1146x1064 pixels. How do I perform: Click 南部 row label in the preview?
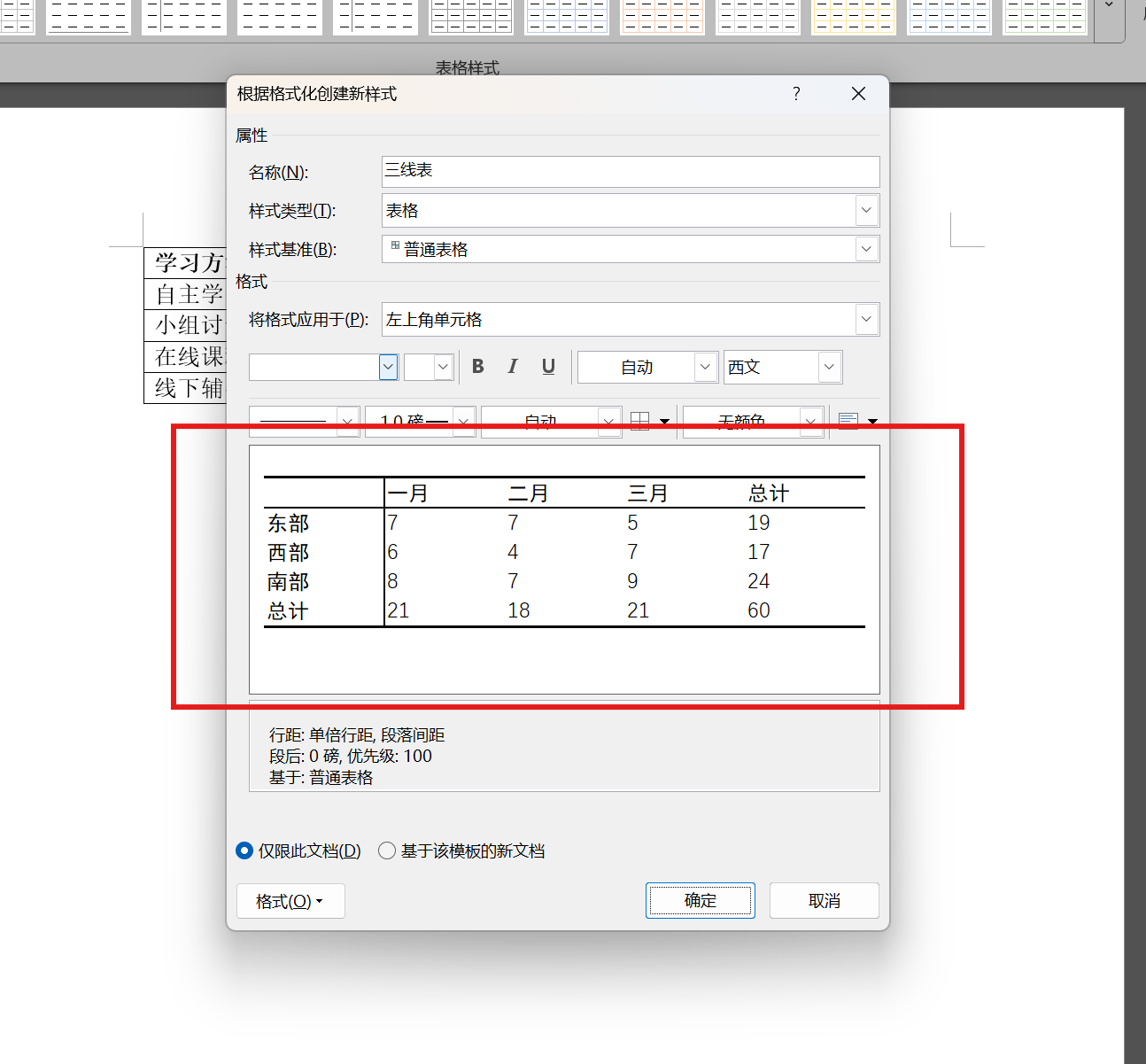point(289,581)
